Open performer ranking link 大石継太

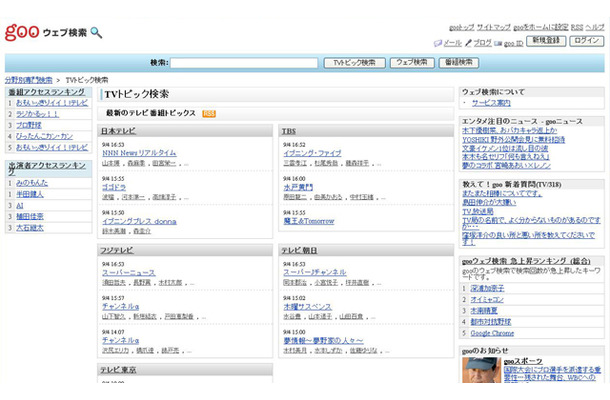point(30,228)
